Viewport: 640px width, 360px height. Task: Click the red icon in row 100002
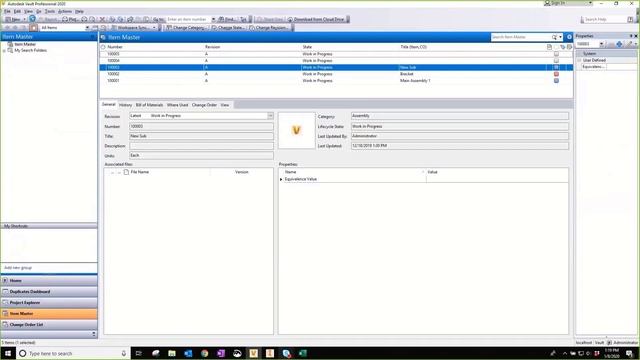(x=556, y=74)
